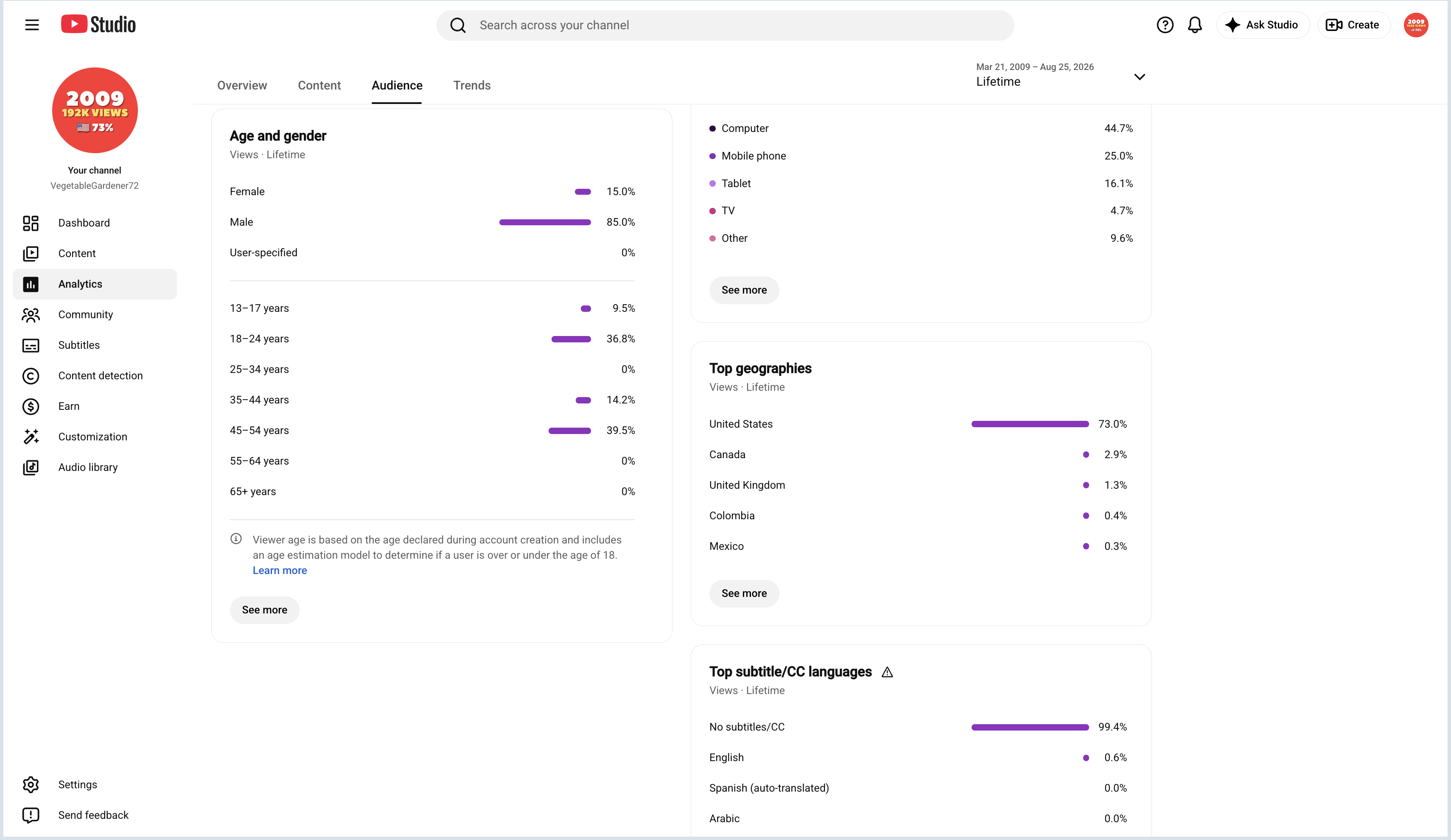The image size is (1451, 840).
Task: Open the Settings gear icon
Action: pyautogui.click(x=31, y=784)
